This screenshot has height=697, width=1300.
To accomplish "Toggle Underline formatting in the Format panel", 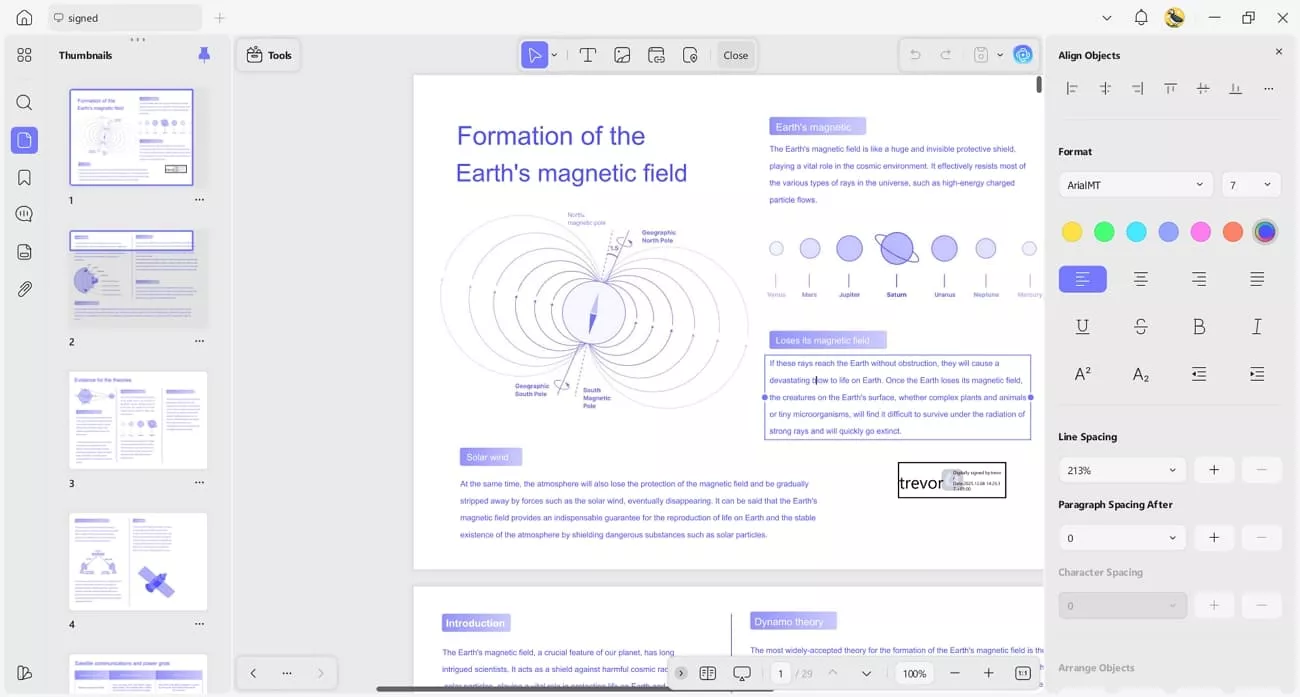I will (x=1082, y=326).
